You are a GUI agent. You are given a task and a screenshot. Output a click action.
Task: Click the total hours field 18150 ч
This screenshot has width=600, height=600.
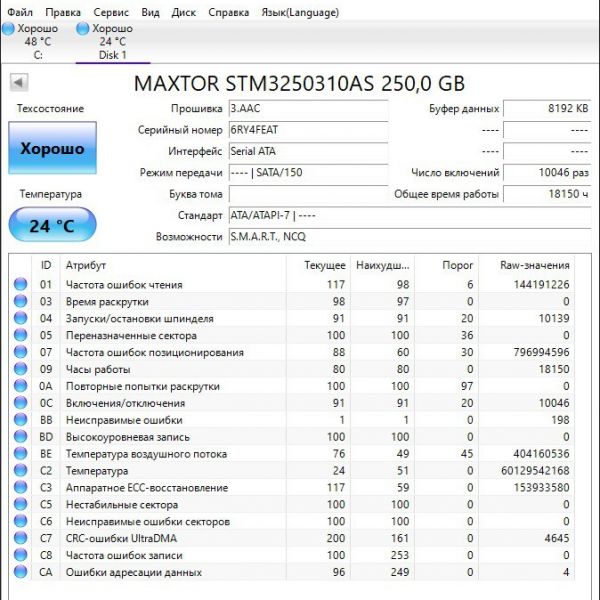pos(547,194)
